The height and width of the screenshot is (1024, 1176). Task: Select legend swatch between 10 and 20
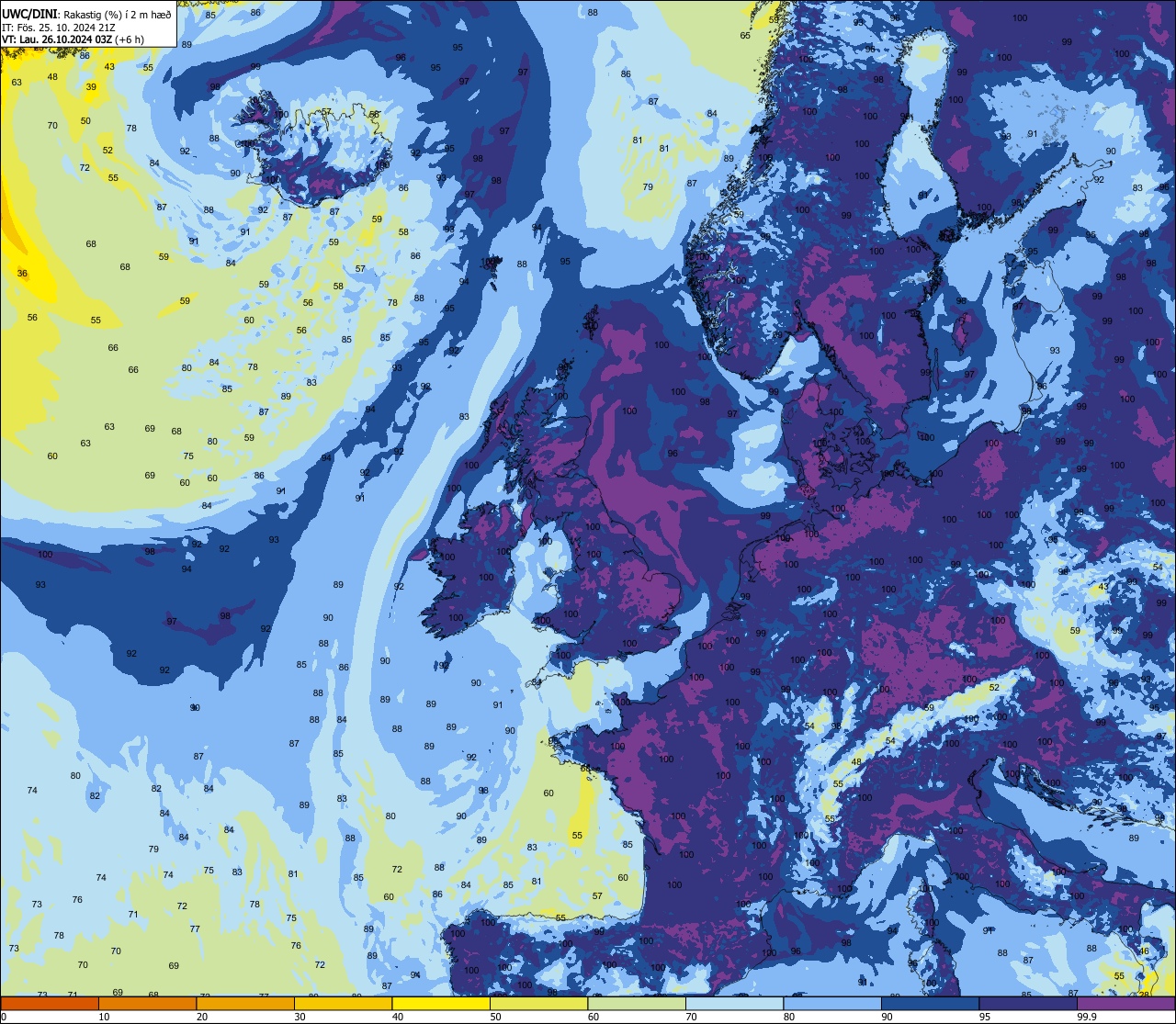(x=147, y=1003)
